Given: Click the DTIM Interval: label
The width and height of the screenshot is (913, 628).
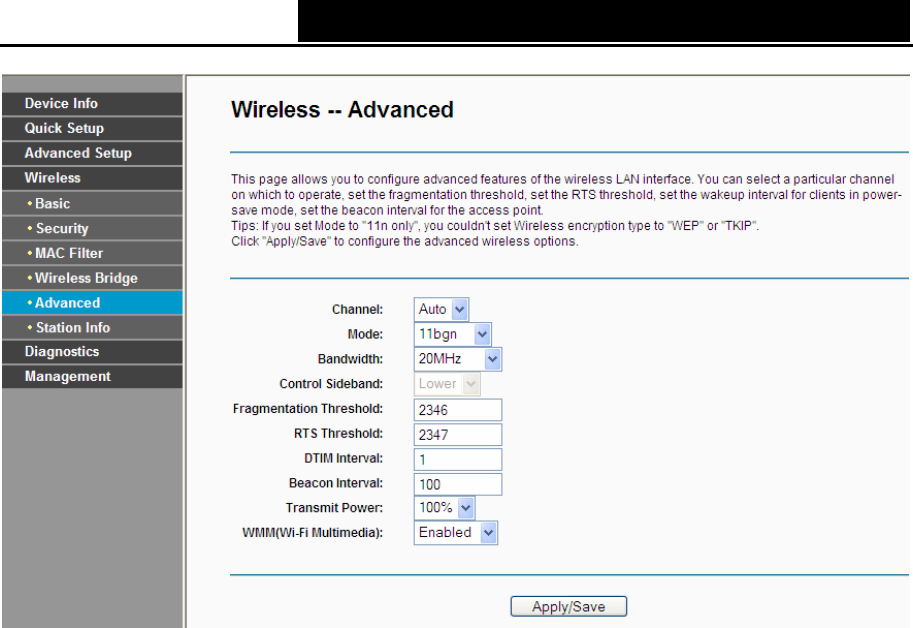Looking at the screenshot, I should click(x=344, y=459).
